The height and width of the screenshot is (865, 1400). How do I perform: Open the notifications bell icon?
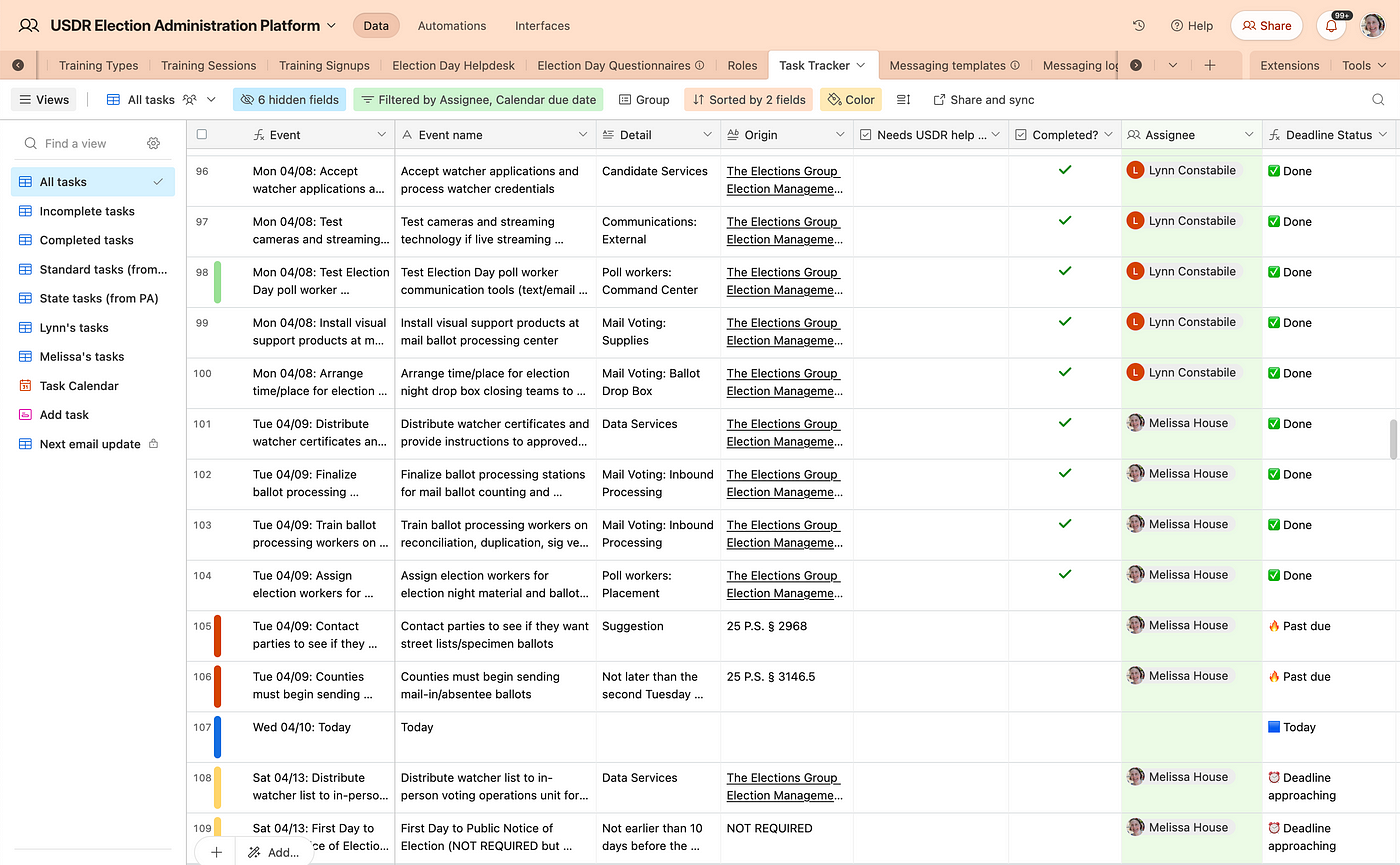pyautogui.click(x=1331, y=26)
